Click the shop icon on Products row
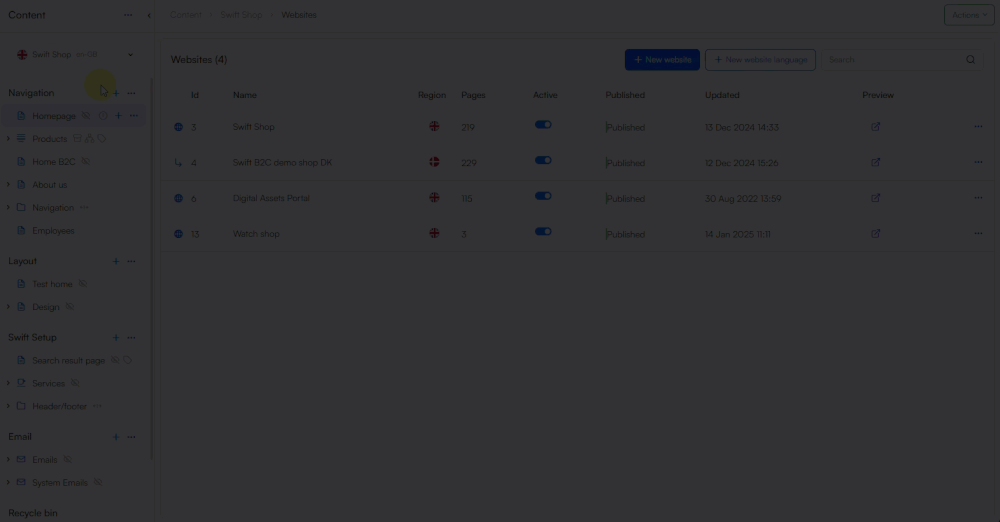The width and height of the screenshot is (1000, 522). (77, 138)
